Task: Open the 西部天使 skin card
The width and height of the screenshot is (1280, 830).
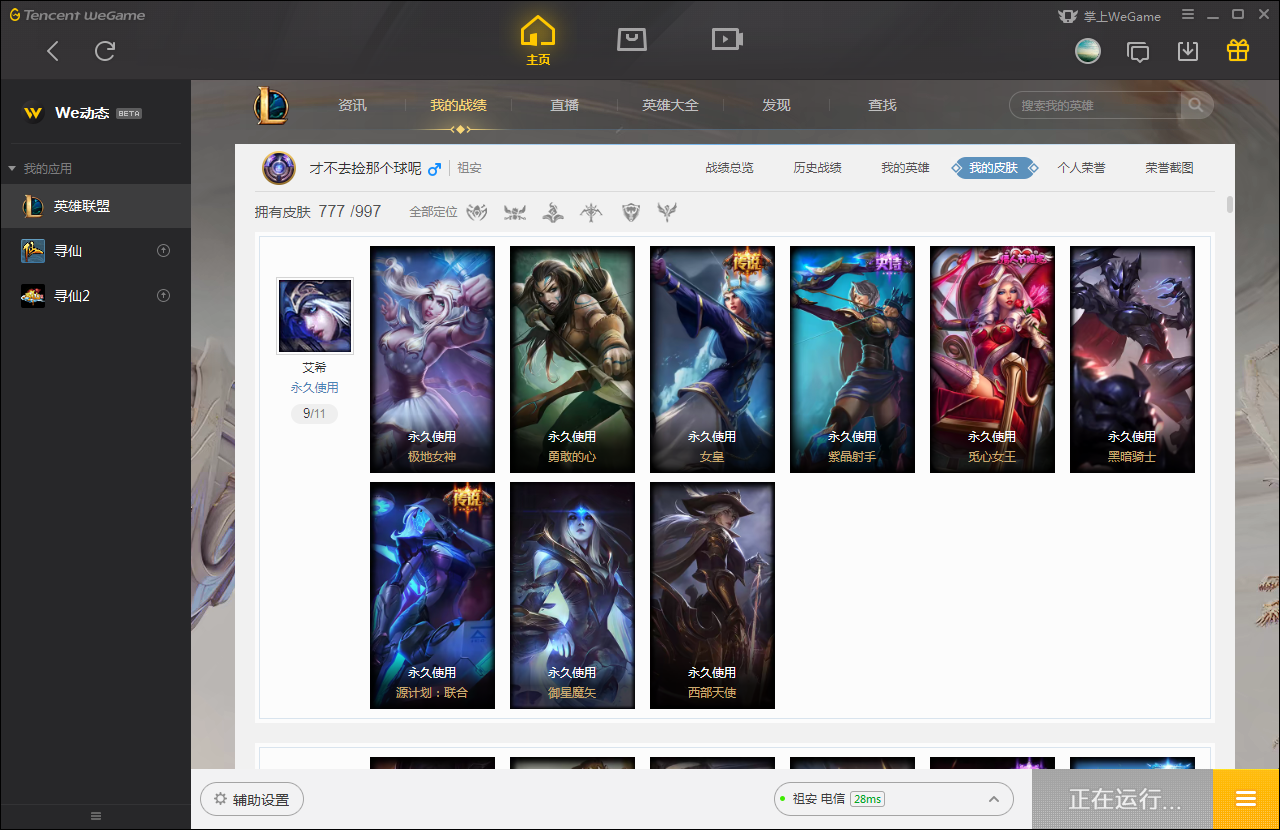Action: pyautogui.click(x=712, y=595)
